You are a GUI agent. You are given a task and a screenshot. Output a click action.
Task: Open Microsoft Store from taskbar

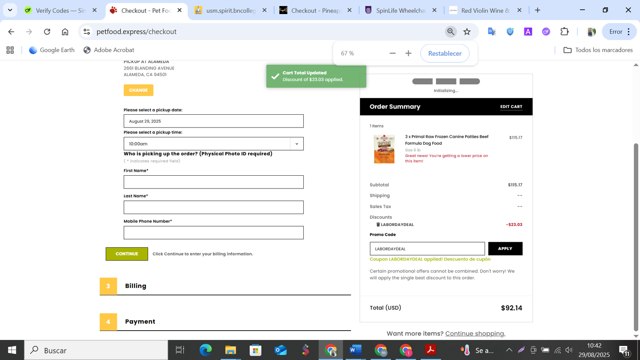click(256, 350)
